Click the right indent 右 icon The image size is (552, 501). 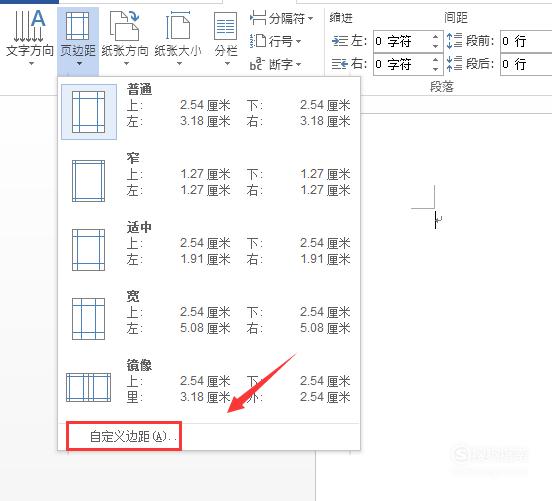click(340, 64)
